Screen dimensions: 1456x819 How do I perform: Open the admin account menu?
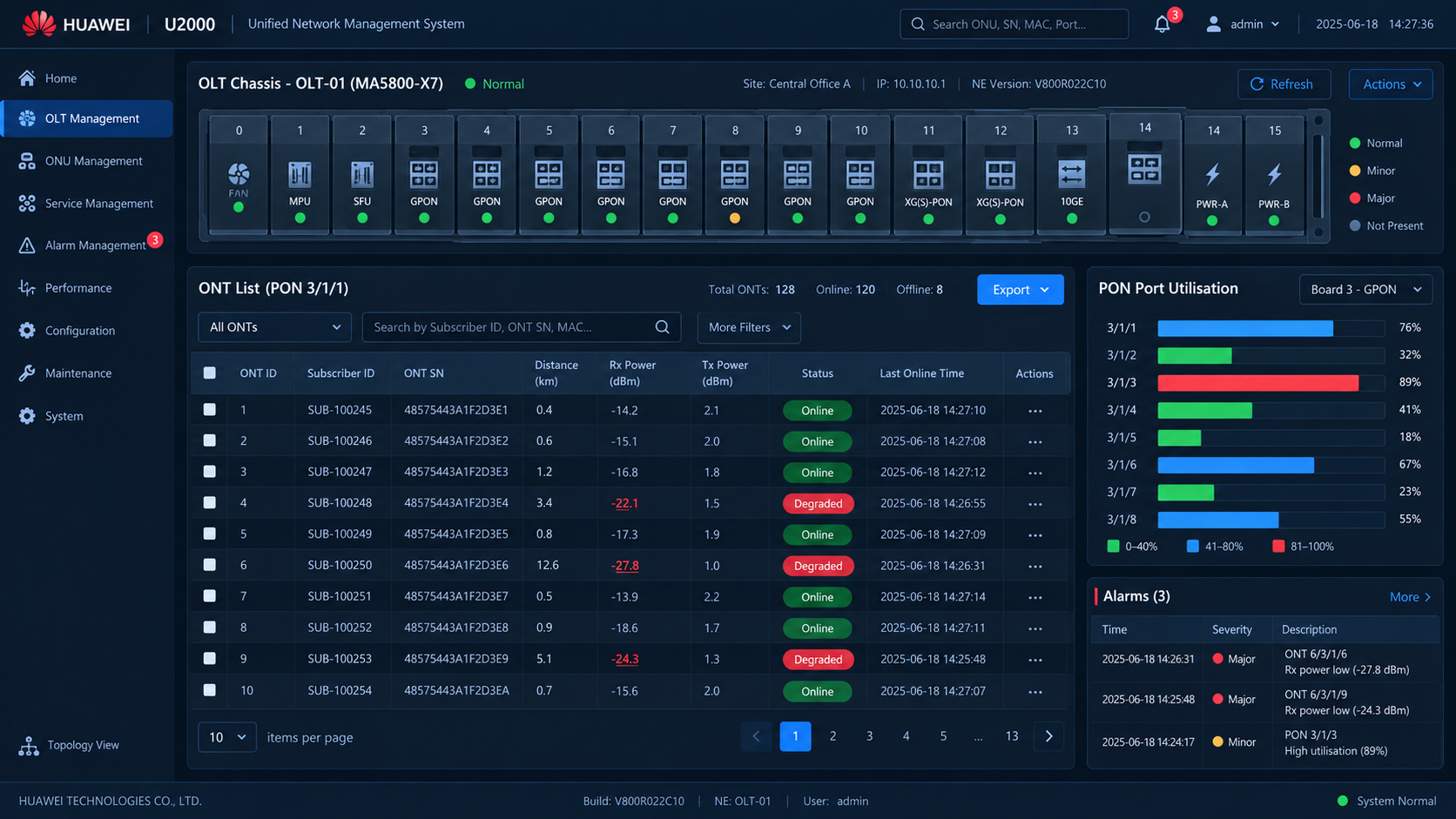point(1243,24)
